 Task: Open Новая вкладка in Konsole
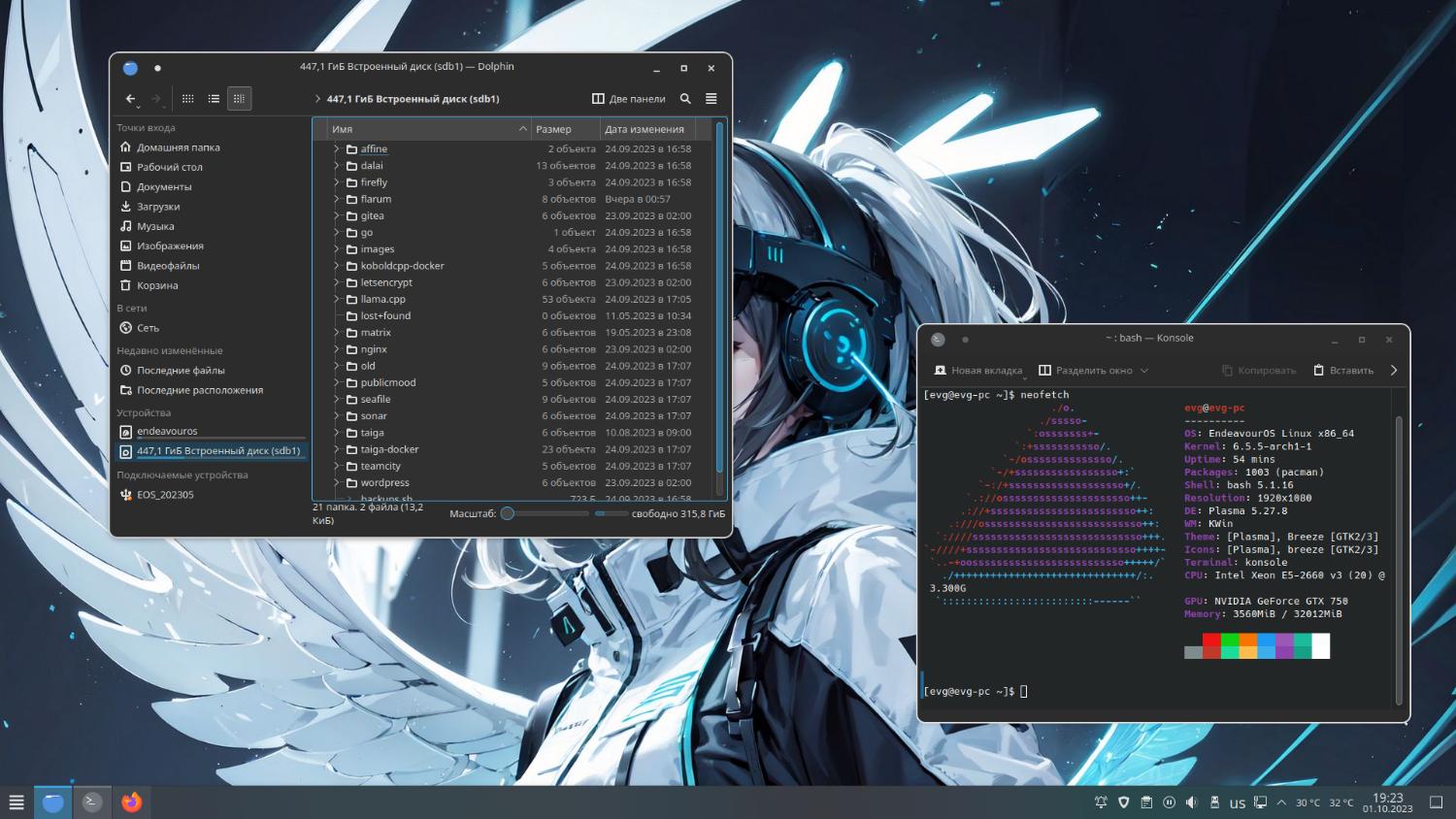point(977,371)
